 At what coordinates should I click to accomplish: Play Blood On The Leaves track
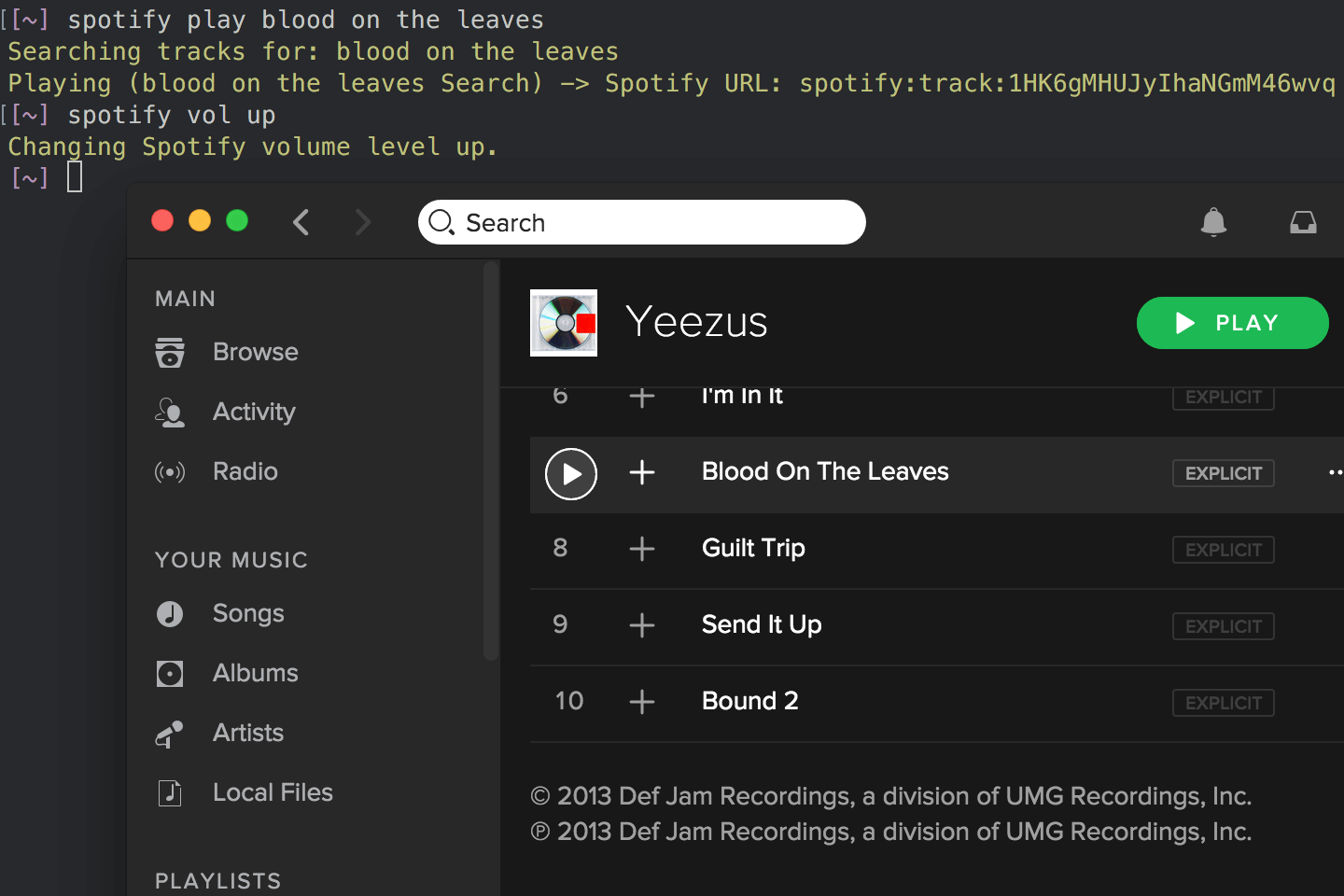tap(570, 474)
